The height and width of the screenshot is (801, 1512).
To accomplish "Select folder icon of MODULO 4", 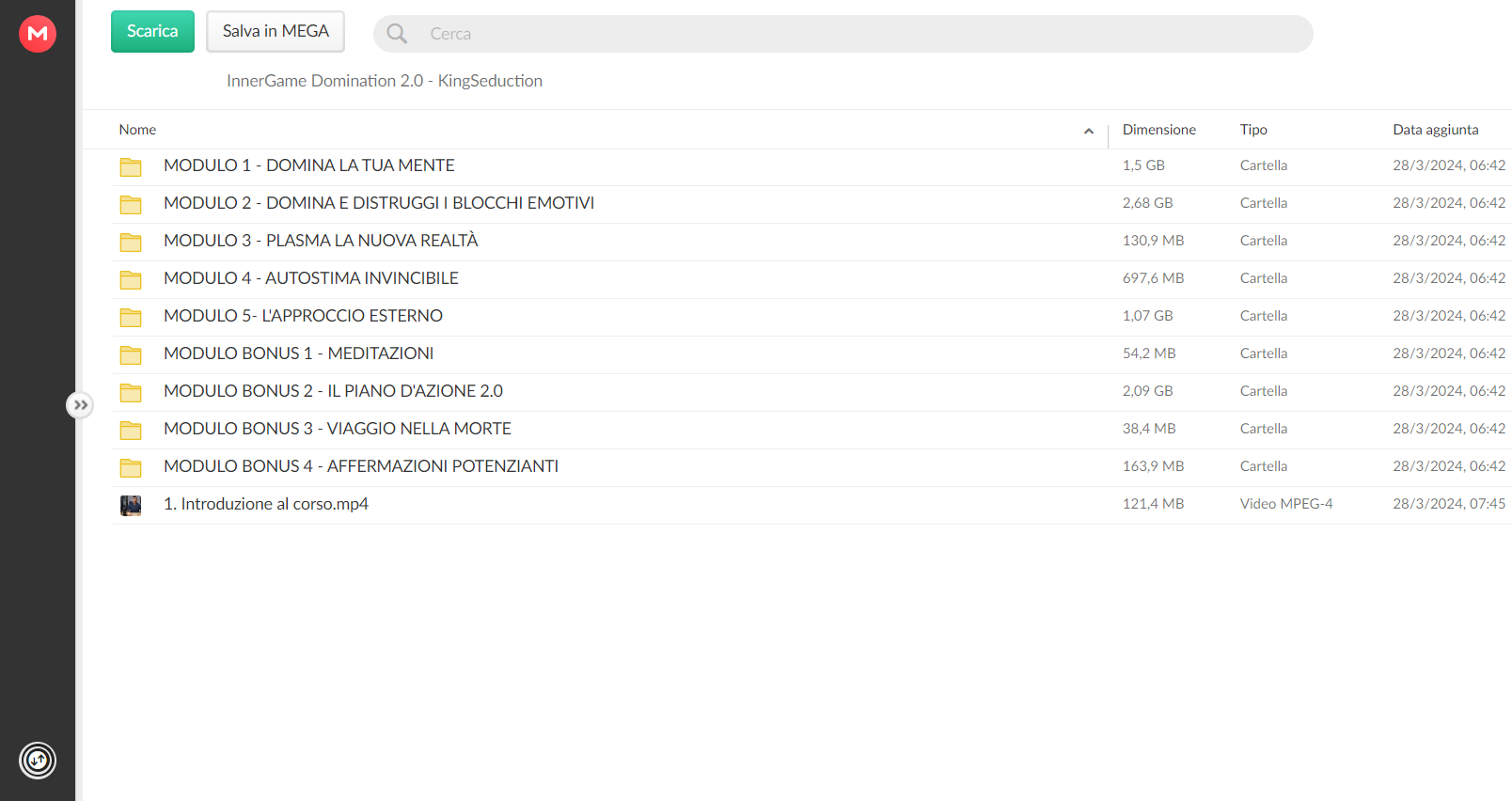I will [x=131, y=280].
